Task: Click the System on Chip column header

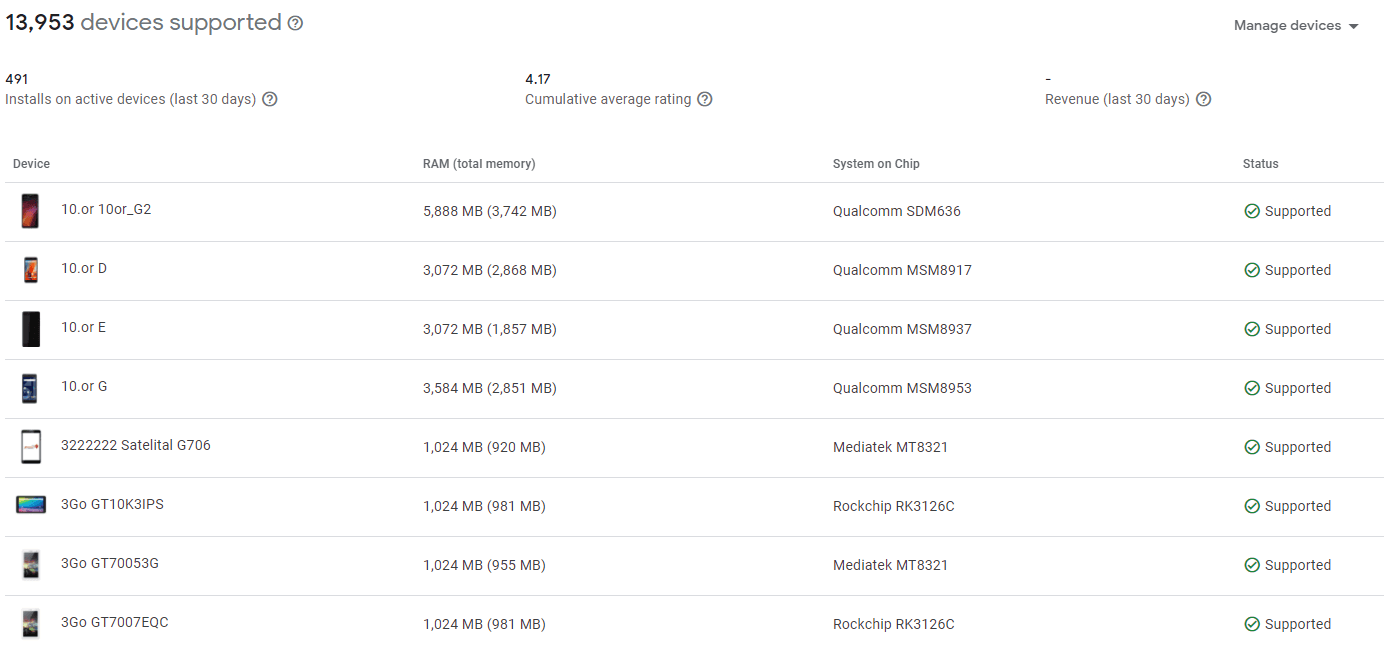Action: pyautogui.click(x=876, y=164)
